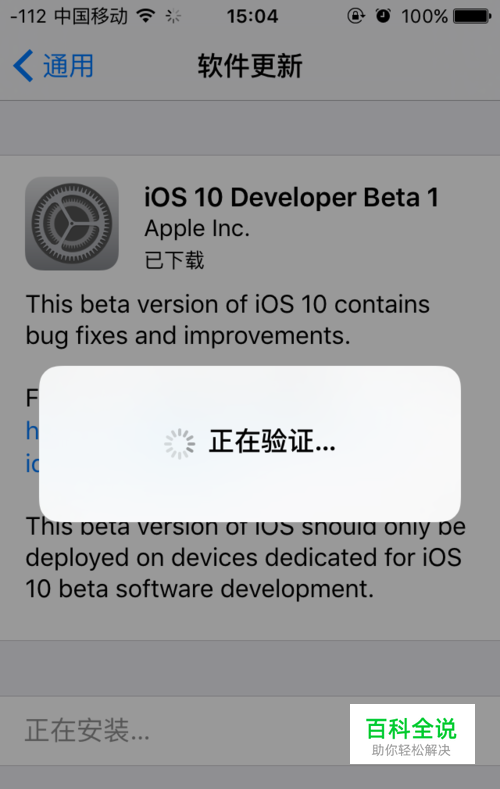The width and height of the screenshot is (500, 789).
Task: Tap the 100% battery percentage
Action: coord(424,17)
